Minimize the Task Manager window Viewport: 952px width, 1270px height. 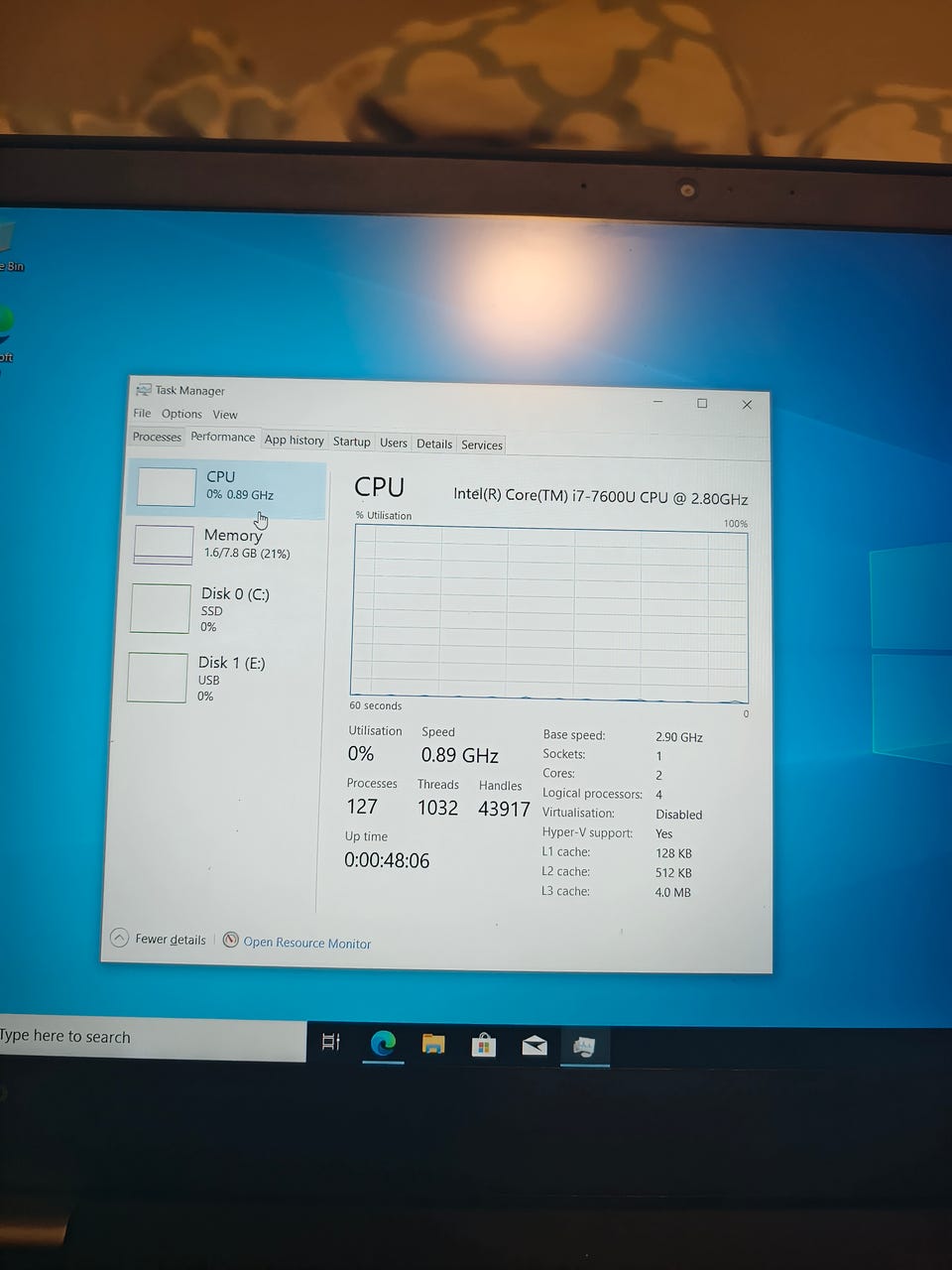click(658, 402)
